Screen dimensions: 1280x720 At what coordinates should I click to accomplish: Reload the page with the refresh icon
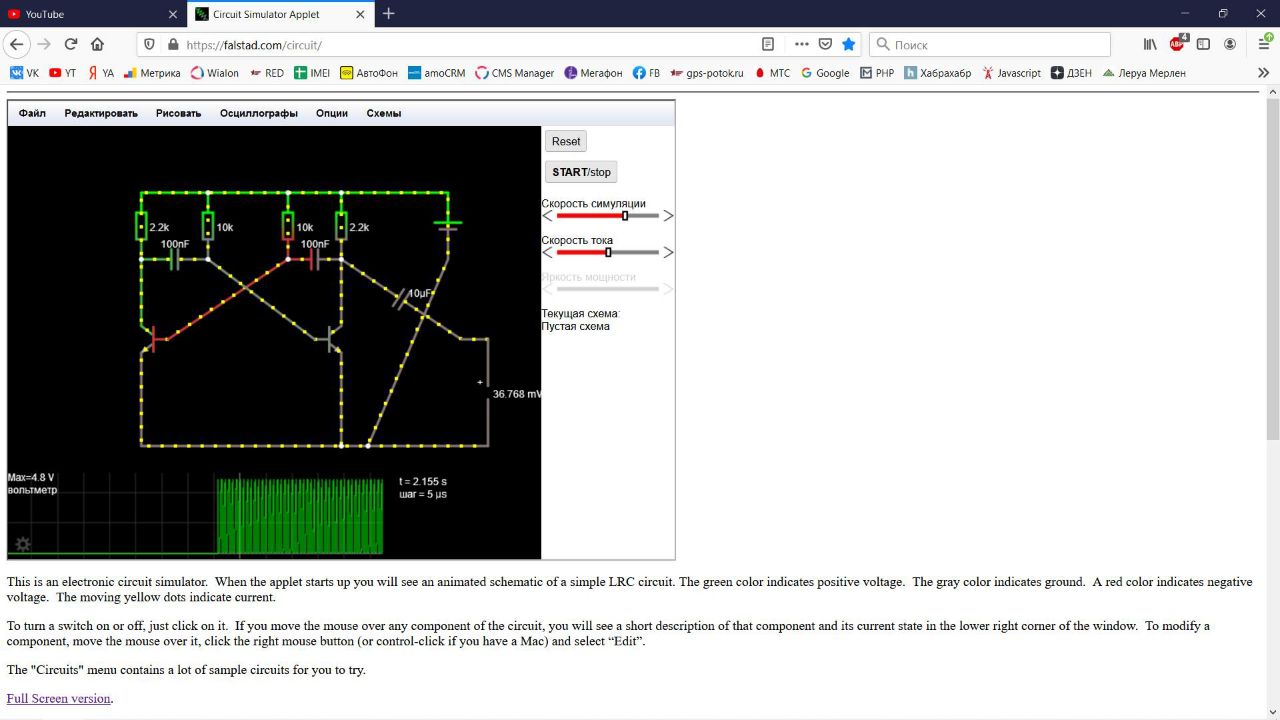71,44
